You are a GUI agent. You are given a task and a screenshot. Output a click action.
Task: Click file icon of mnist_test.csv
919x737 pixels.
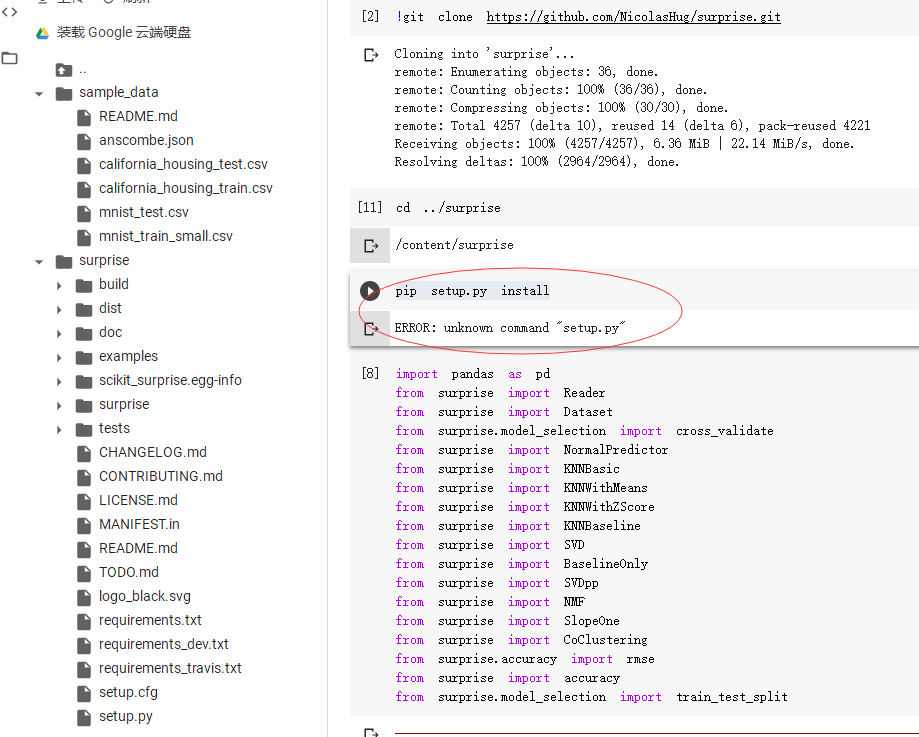coord(84,213)
